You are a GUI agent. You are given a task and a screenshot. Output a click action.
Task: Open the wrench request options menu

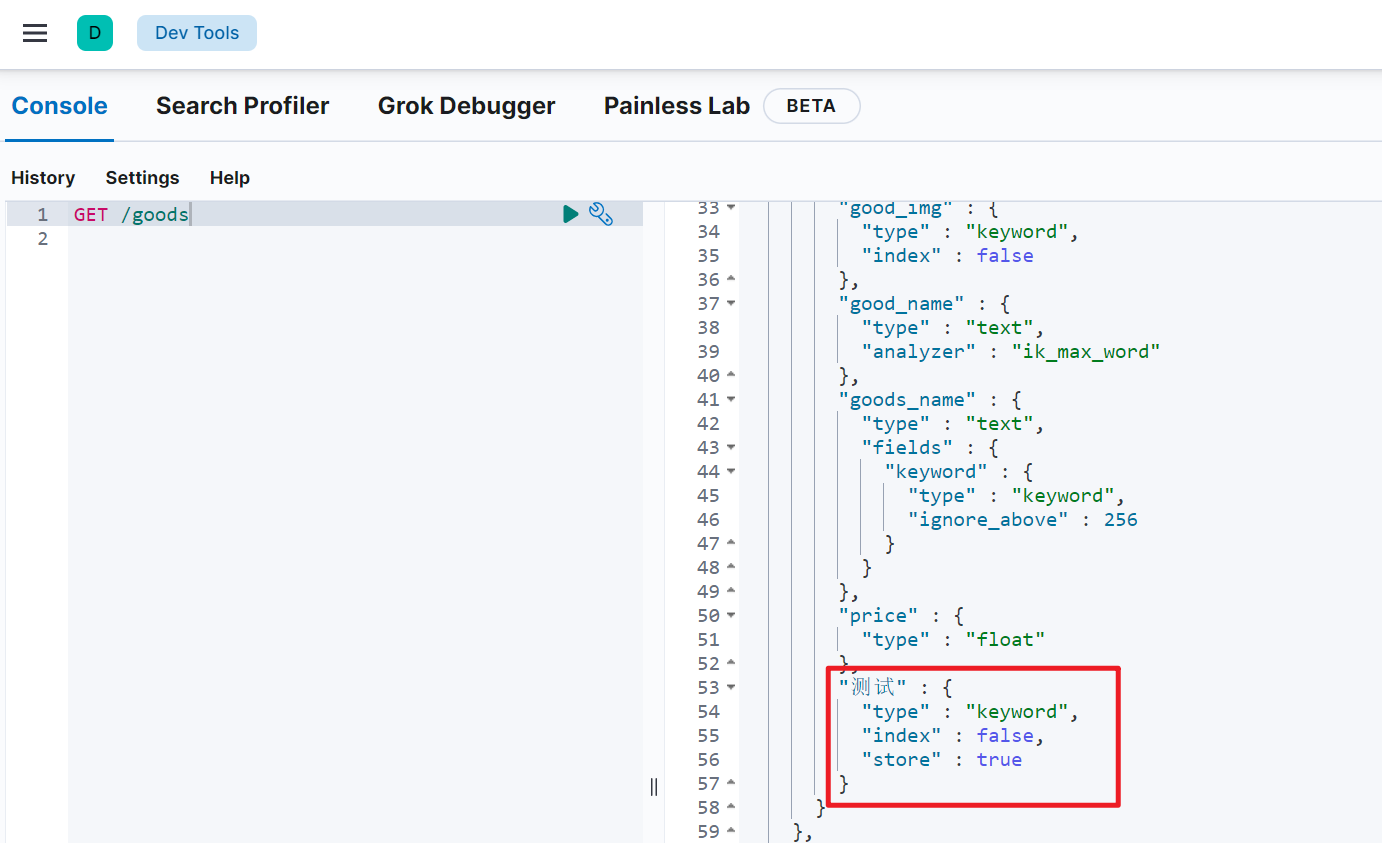[x=600, y=214]
